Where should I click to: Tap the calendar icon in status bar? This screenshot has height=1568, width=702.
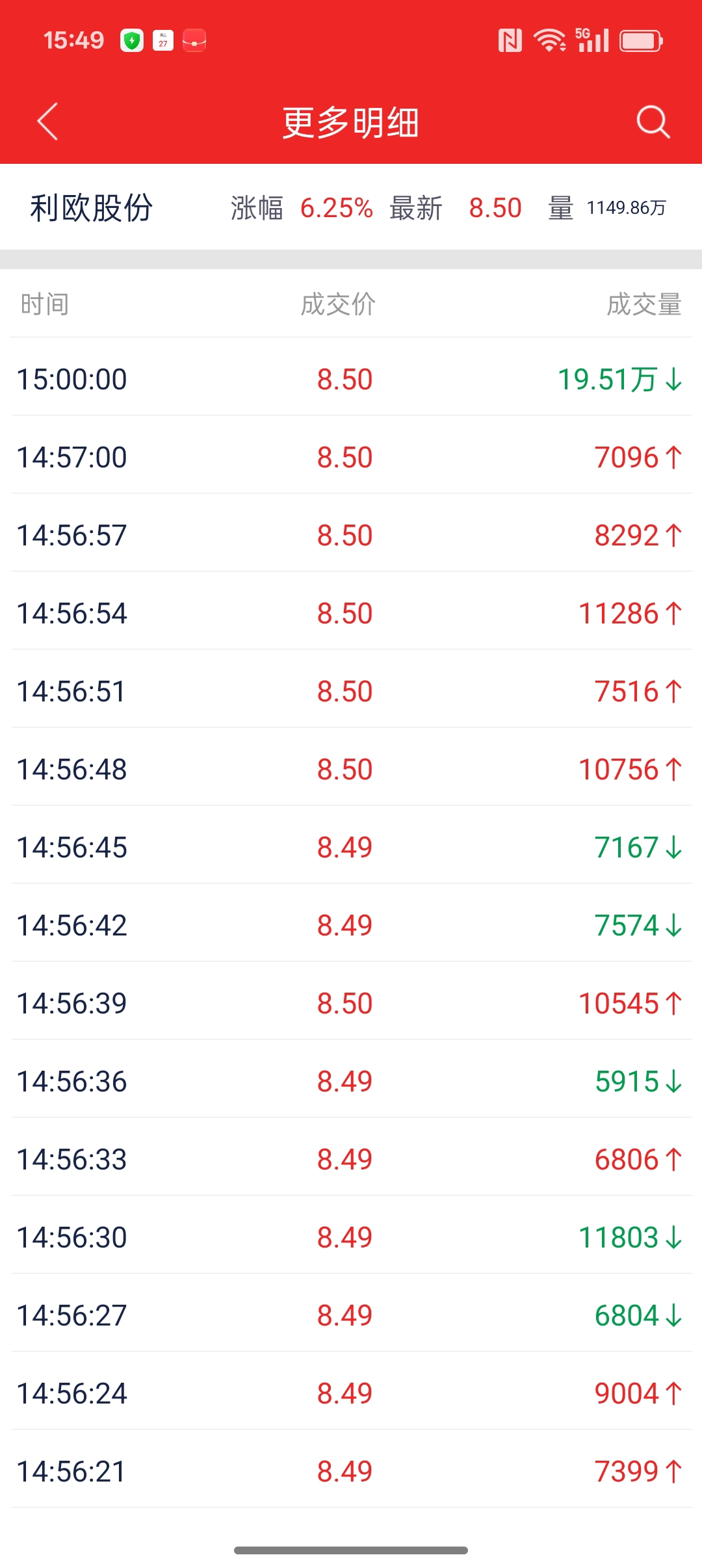coord(163,41)
